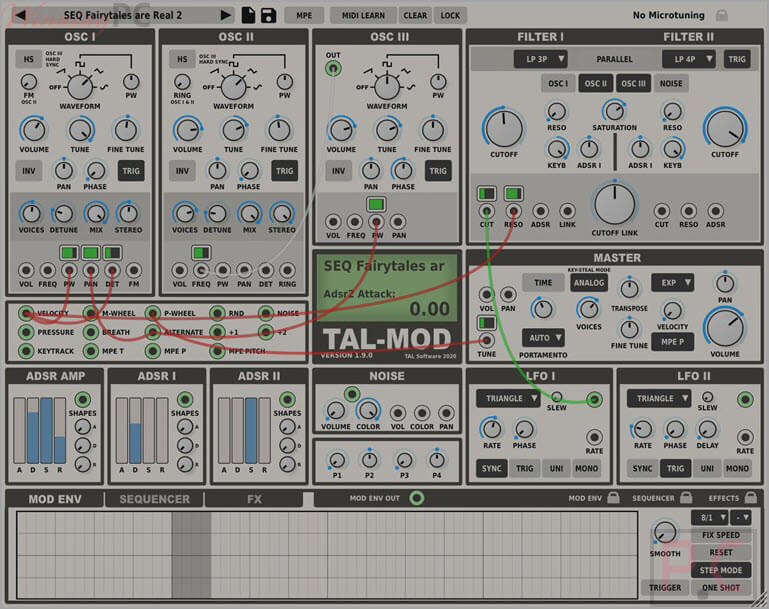
Task: Switch to the SEQUENCER tab
Action: (x=154, y=499)
